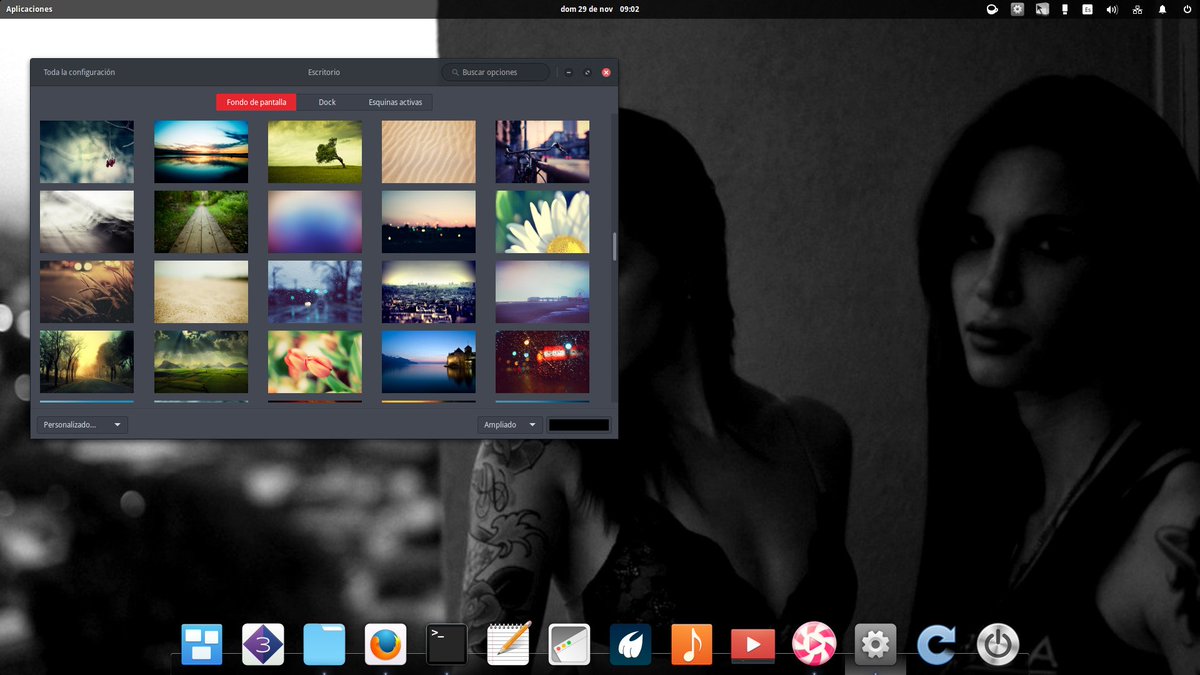
Task: Open the Aplicaciones menu
Action: tap(29, 9)
